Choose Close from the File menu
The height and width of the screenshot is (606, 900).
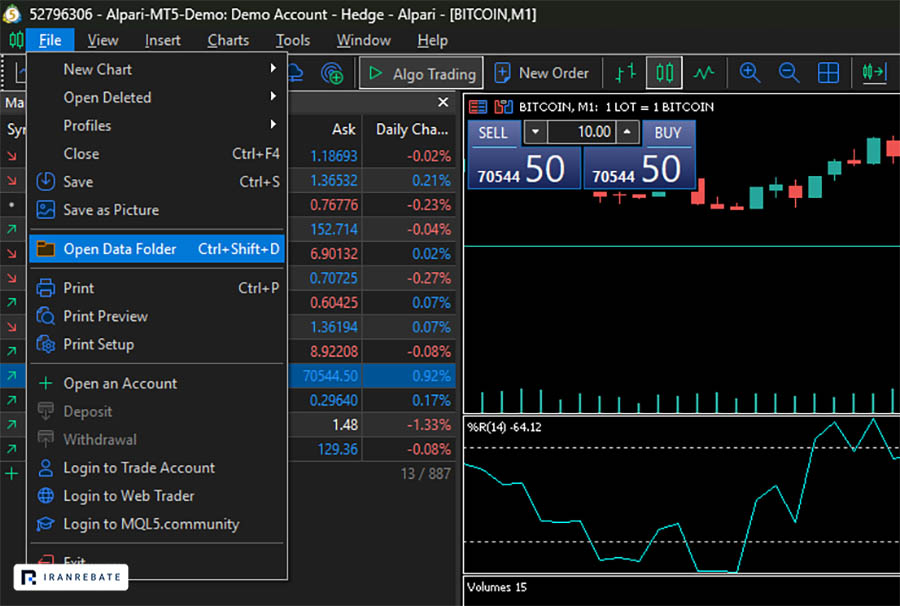156,153
